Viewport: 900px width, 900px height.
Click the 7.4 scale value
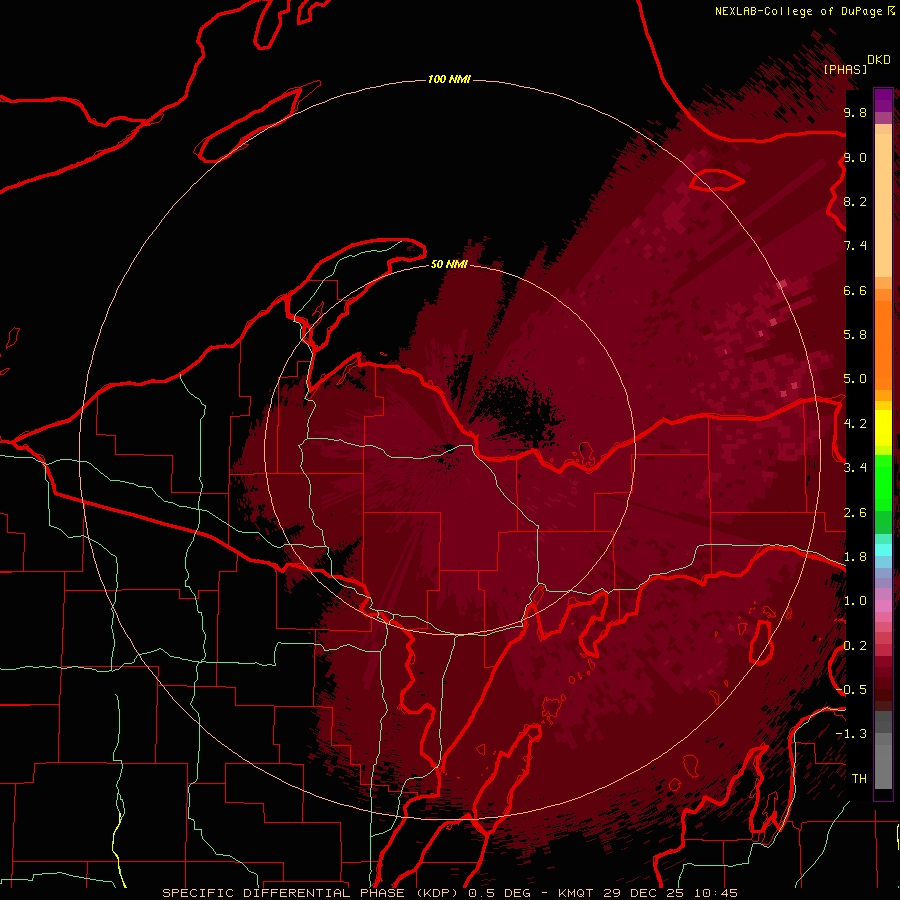tap(855, 246)
